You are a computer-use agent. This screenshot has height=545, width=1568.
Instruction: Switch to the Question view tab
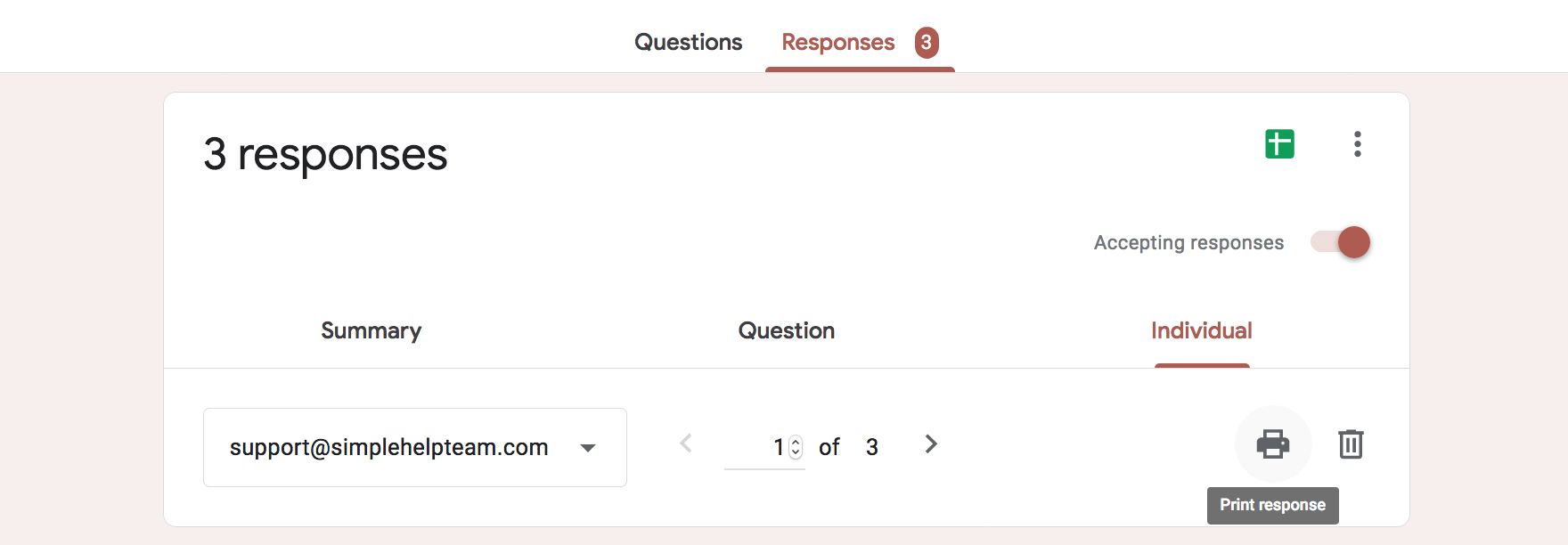pyautogui.click(x=787, y=330)
